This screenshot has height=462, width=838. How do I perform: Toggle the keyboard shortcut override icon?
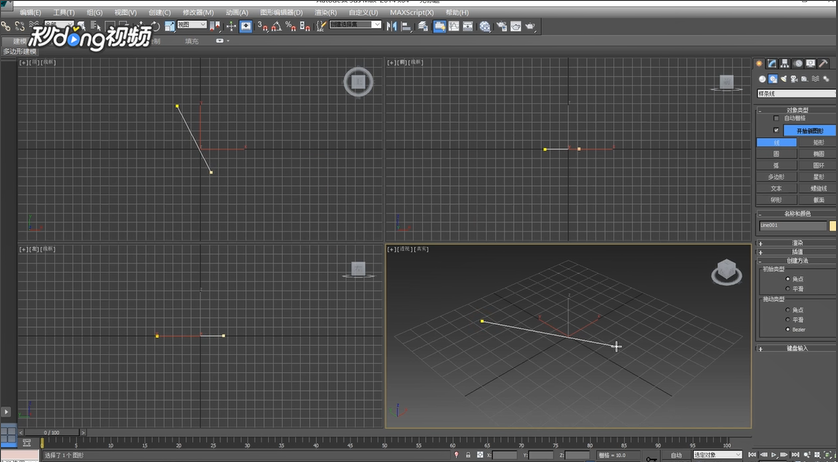point(245,26)
